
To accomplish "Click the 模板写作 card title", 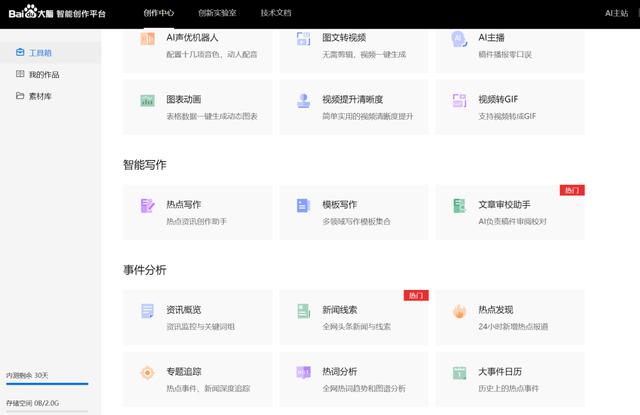I will pos(340,204).
